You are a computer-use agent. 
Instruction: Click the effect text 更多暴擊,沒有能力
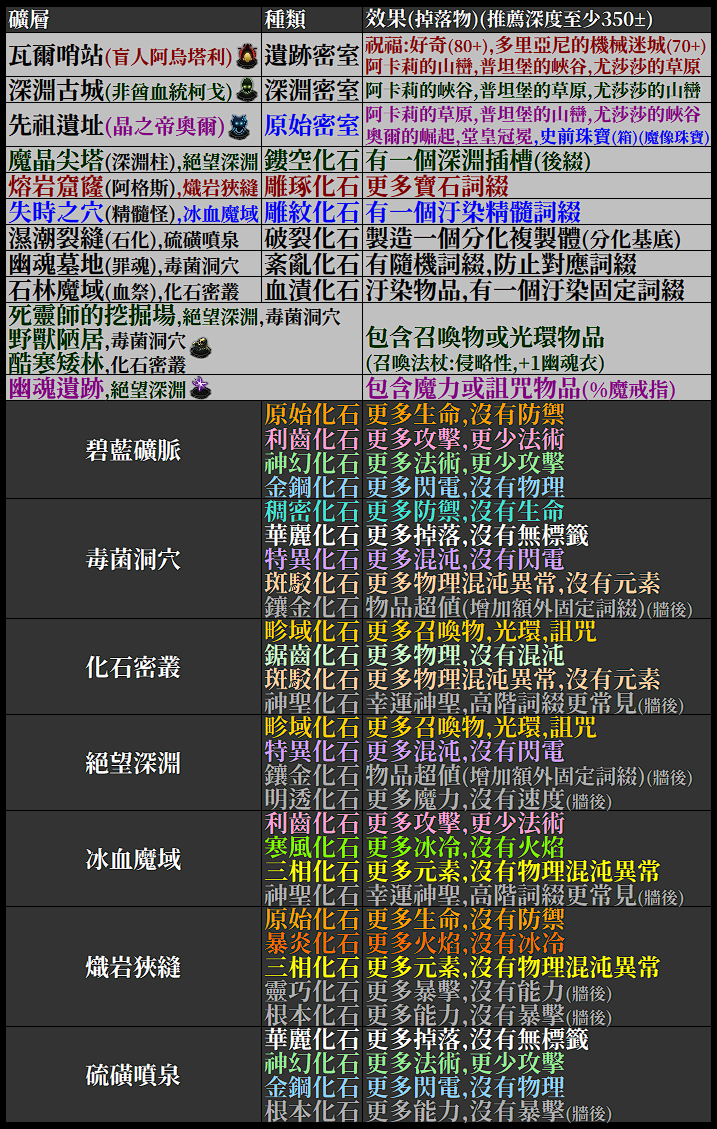[x=465, y=991]
